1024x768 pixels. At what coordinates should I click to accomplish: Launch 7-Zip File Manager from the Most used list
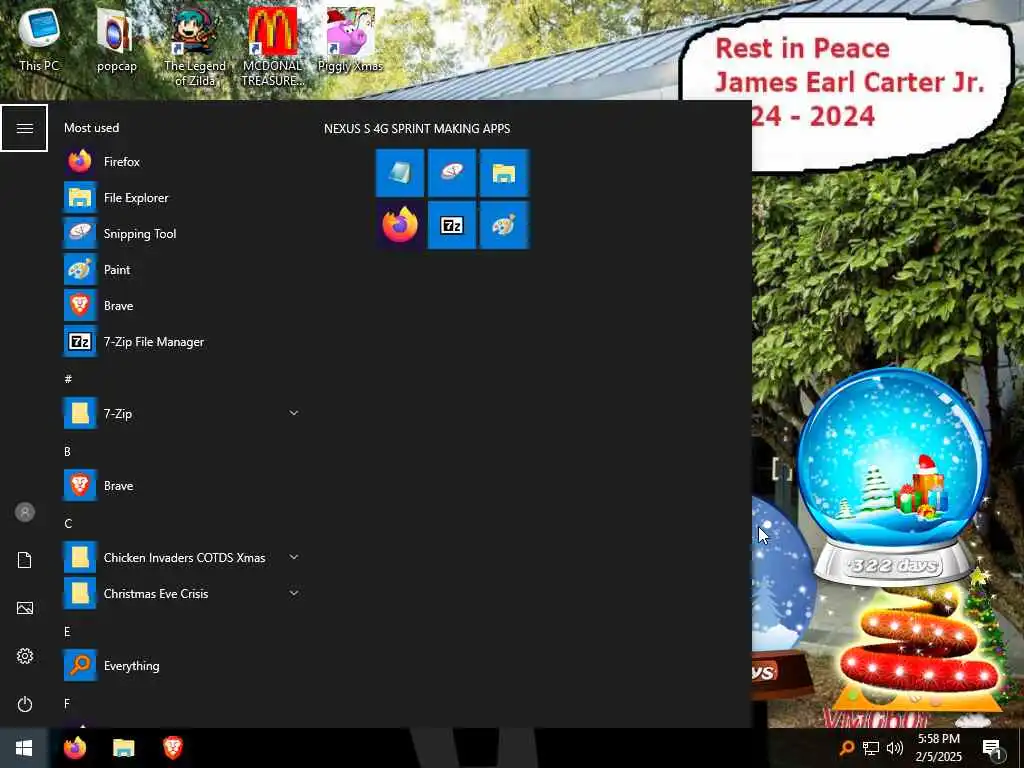(x=183, y=342)
